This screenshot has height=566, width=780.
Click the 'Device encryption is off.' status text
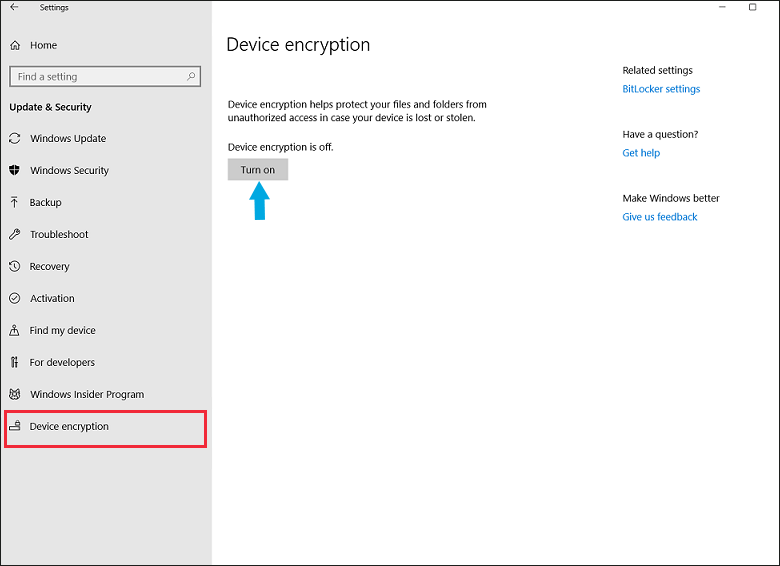point(281,147)
